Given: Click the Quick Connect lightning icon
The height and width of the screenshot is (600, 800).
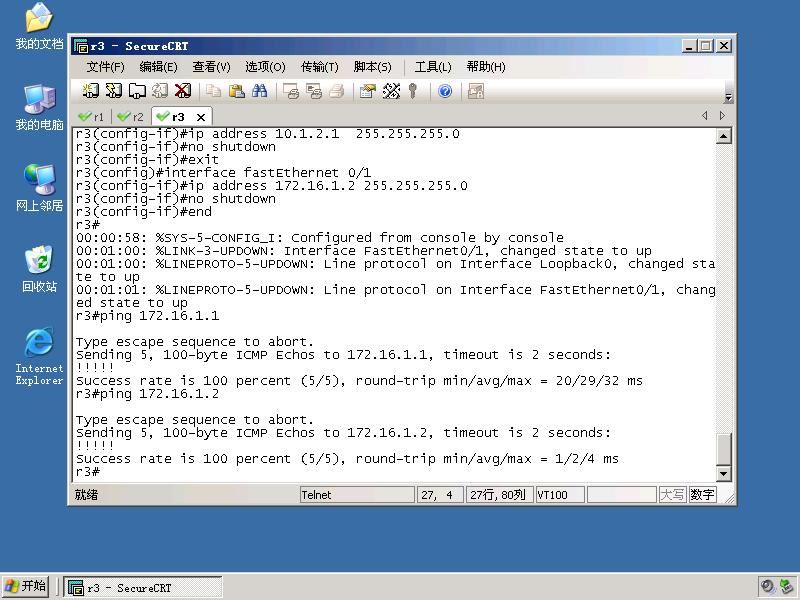Looking at the screenshot, I should click(113, 91).
